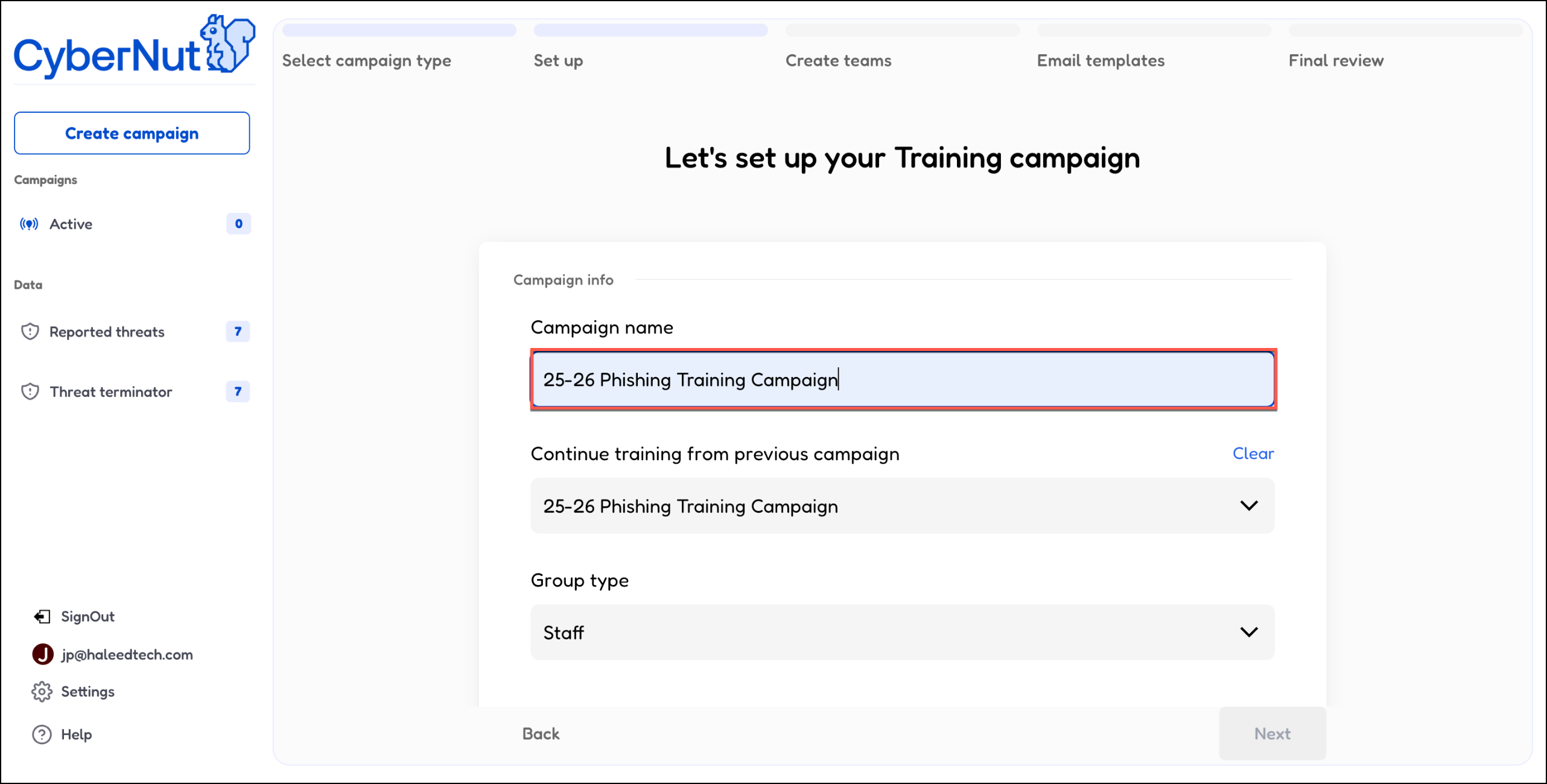Click the Final review progress bar
The image size is (1547, 784).
1406,30
